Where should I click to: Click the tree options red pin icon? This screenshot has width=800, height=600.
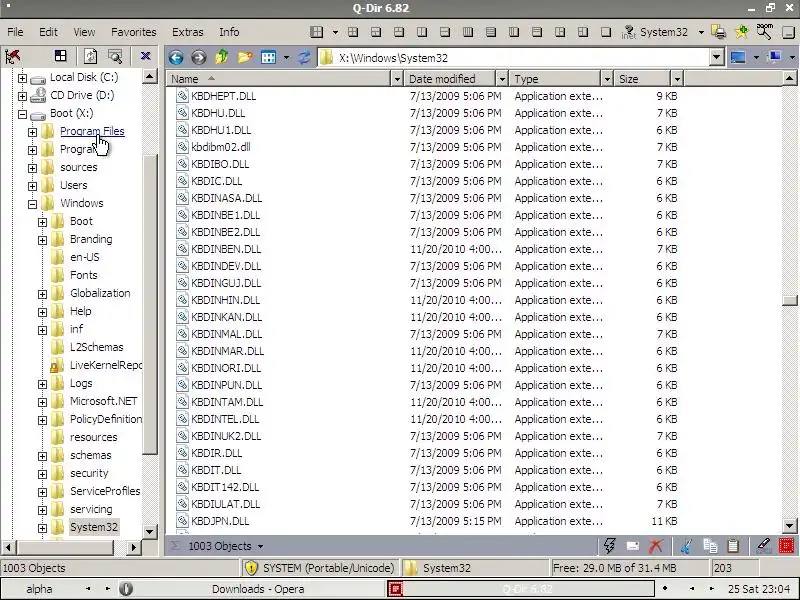pos(12,56)
